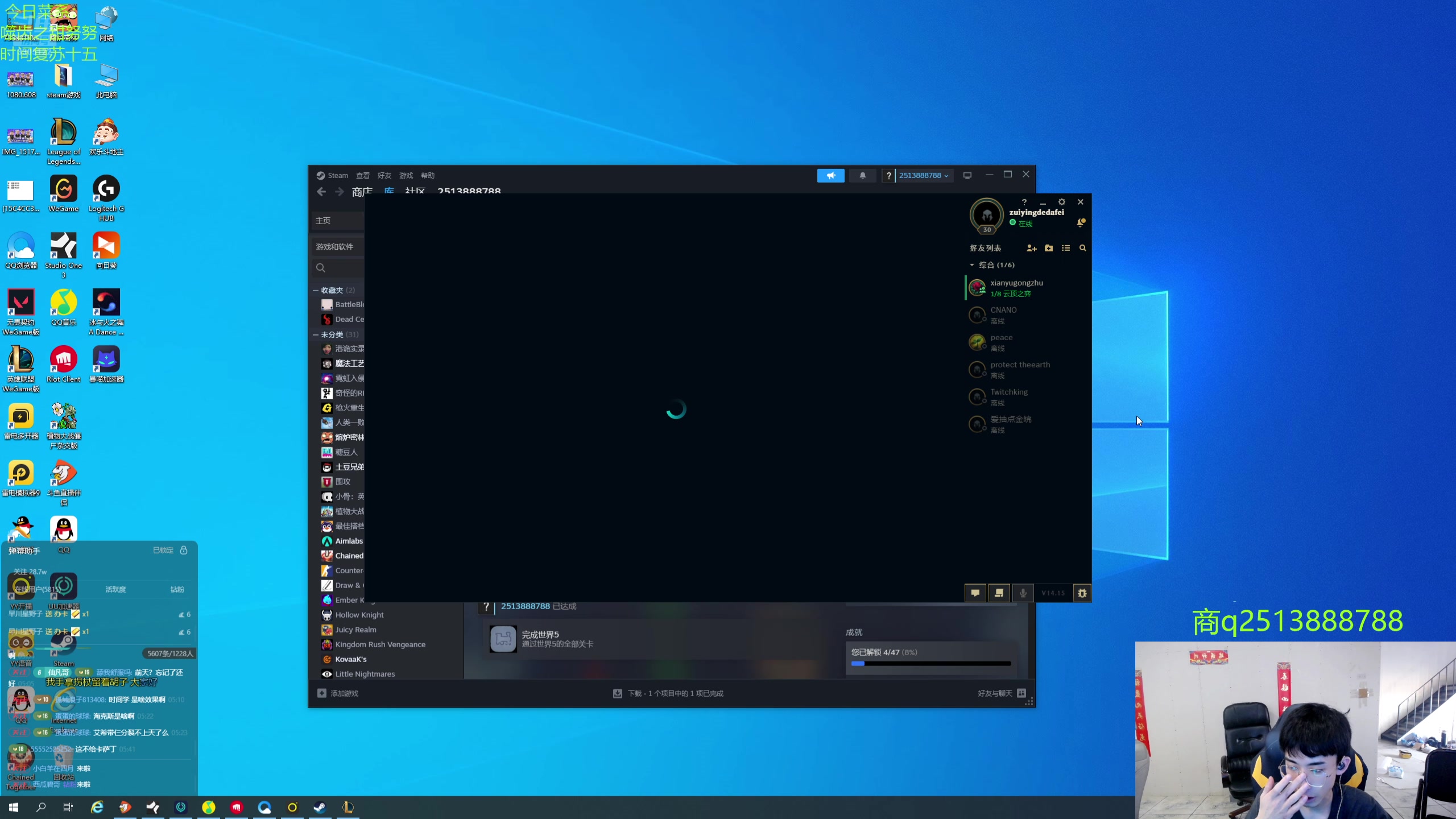Open Task View on the taskbar
This screenshot has height=819, width=1456.
tap(68, 807)
